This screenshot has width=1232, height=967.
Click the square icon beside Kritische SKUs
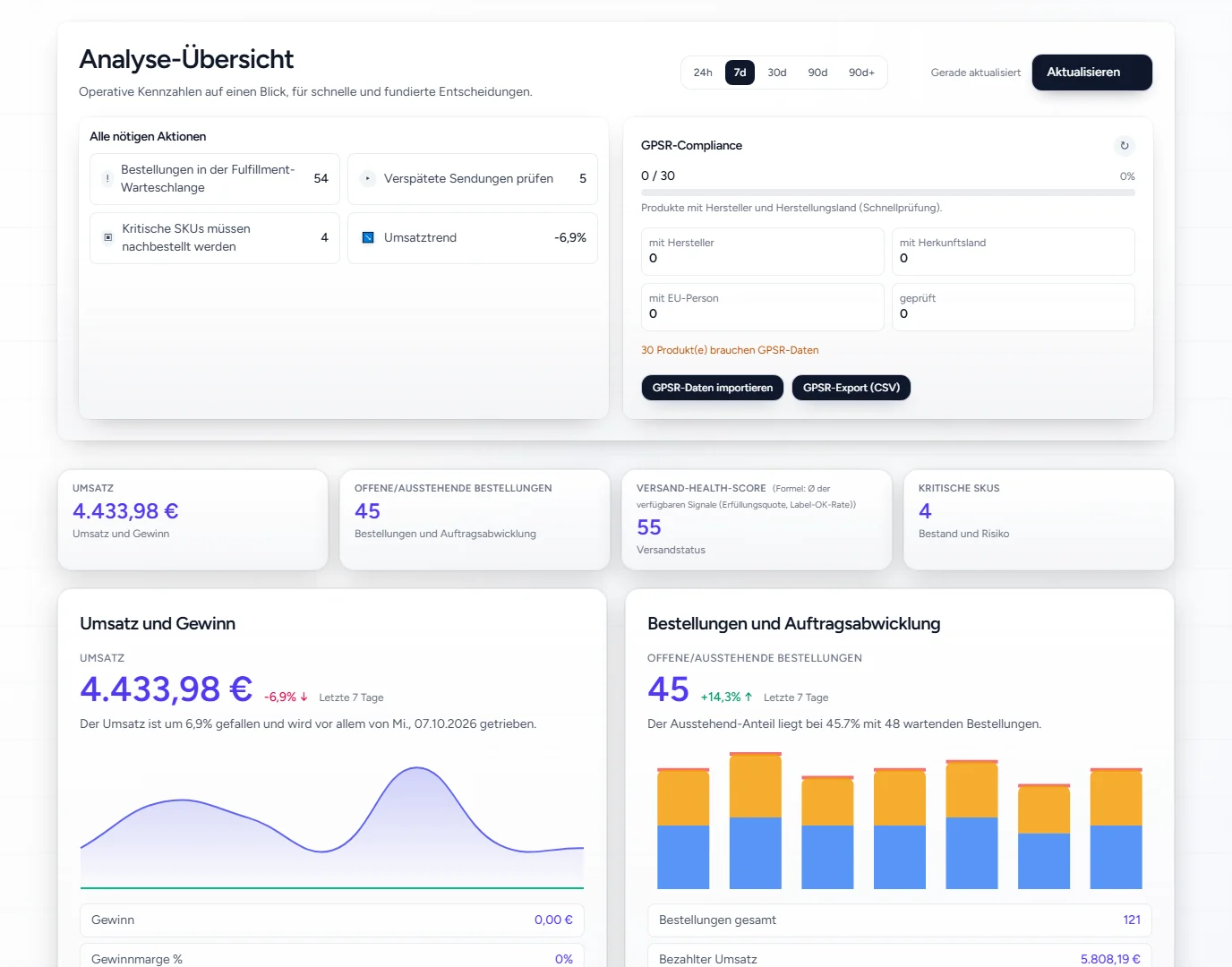(108, 237)
